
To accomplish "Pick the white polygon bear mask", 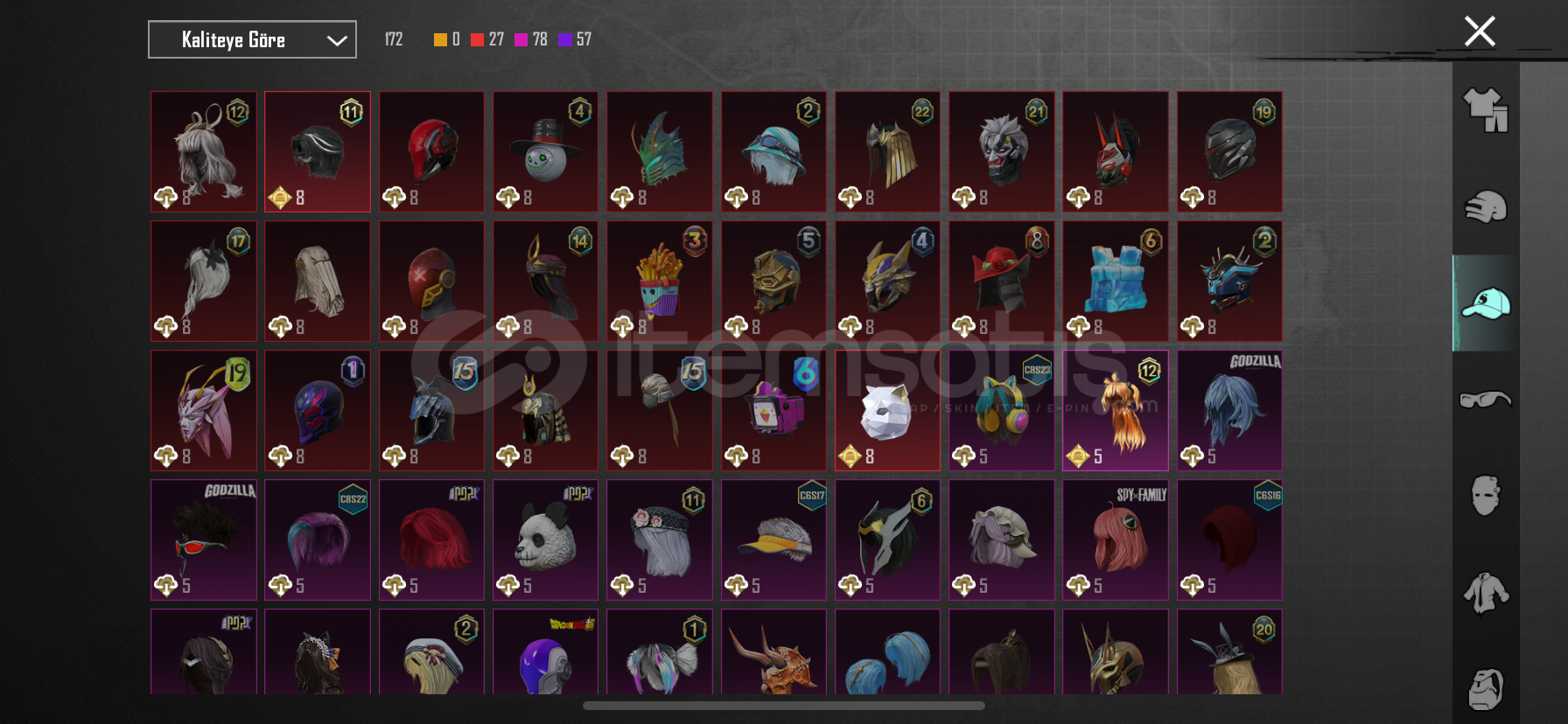I will 887,410.
